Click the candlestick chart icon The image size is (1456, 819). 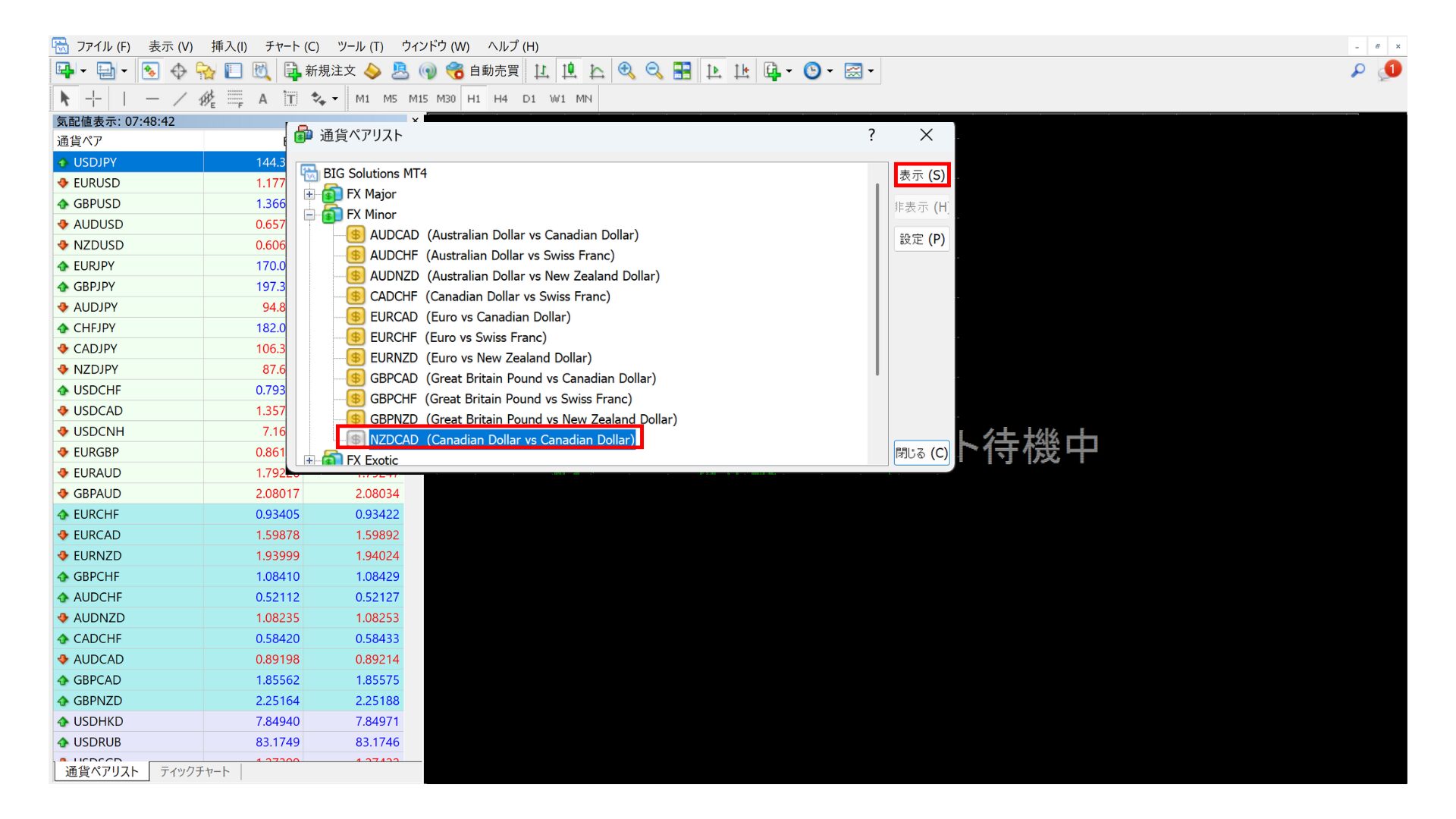click(569, 71)
